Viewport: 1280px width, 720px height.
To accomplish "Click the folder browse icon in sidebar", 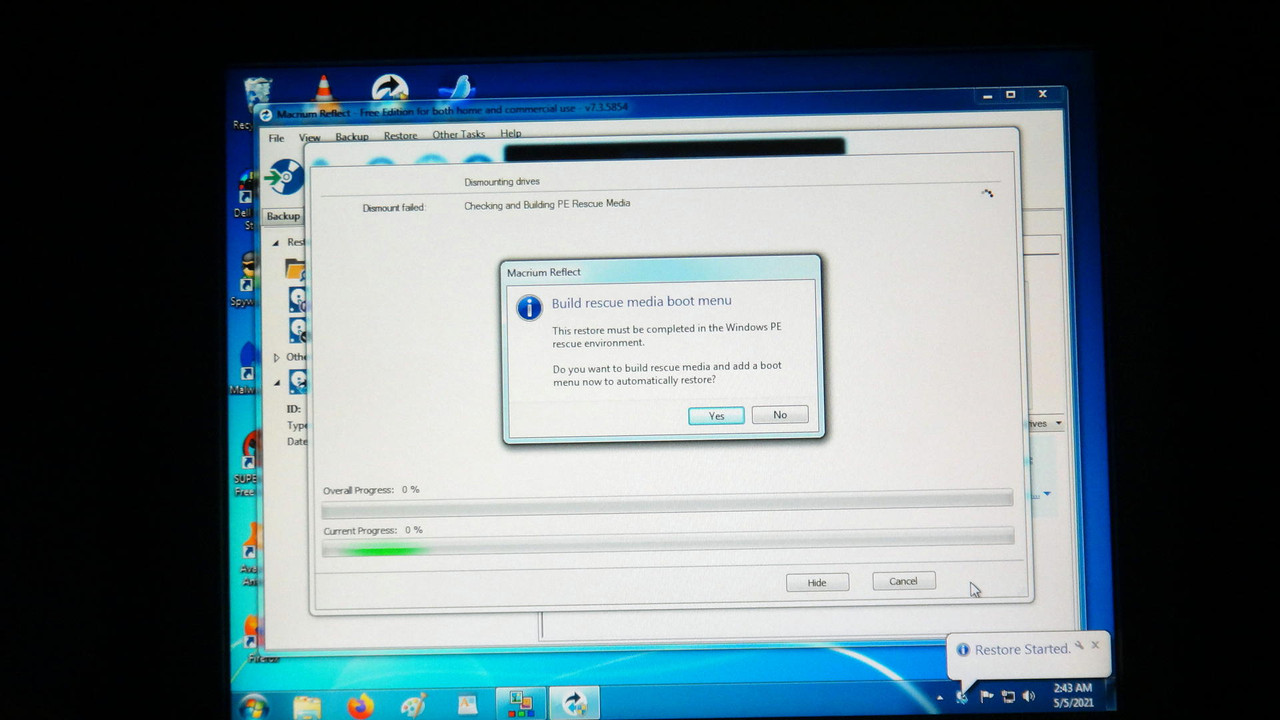I will point(295,269).
